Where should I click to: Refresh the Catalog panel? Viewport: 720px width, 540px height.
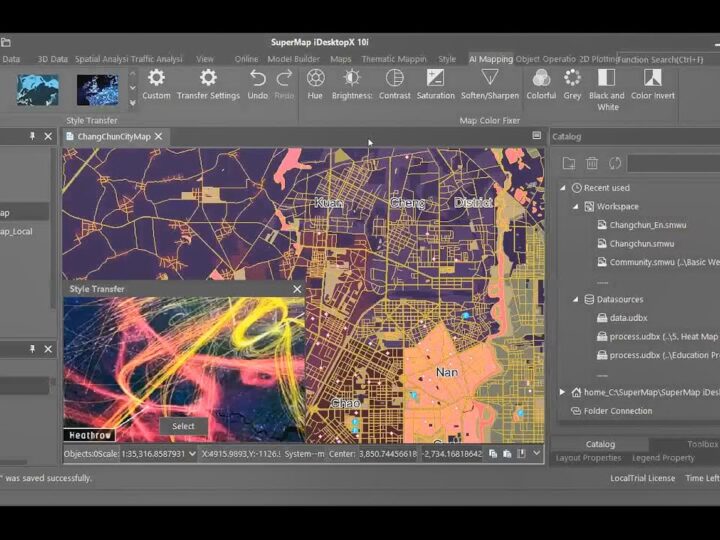pyautogui.click(x=615, y=163)
